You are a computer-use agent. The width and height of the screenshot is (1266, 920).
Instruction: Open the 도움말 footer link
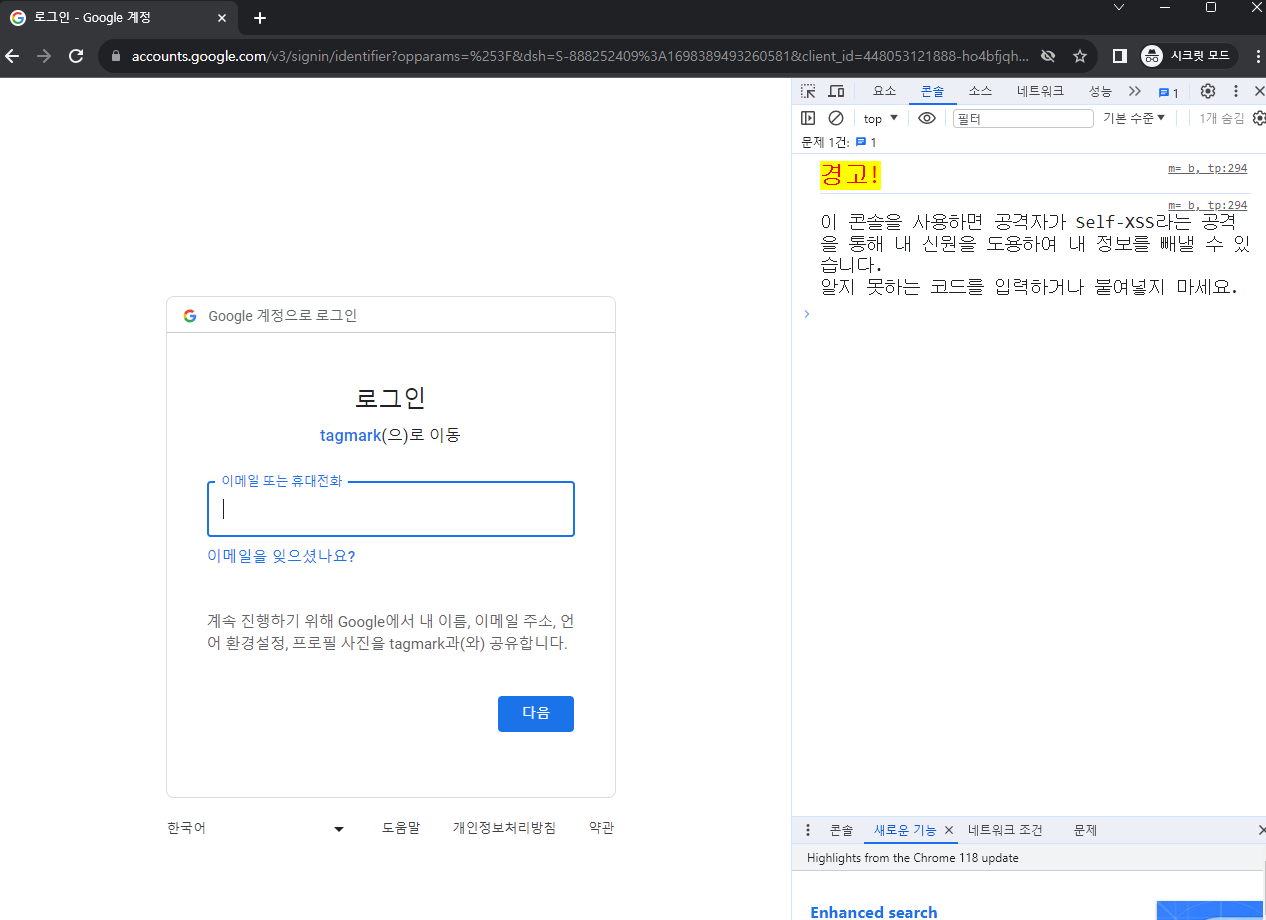(x=401, y=828)
